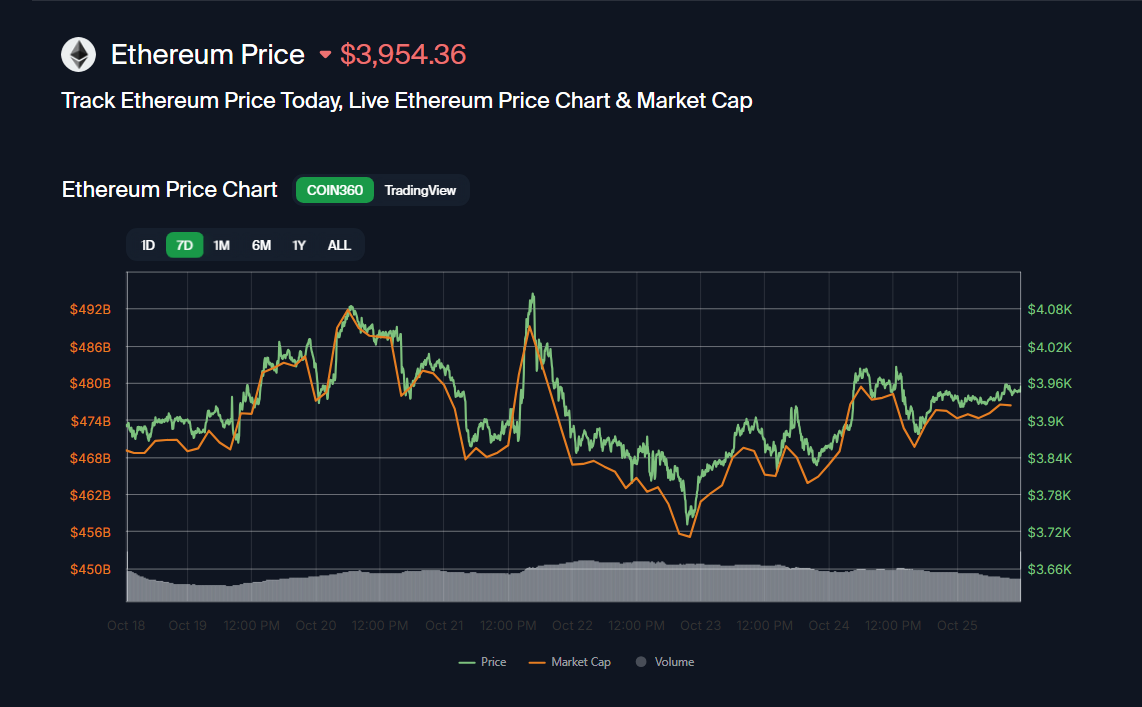1142x707 pixels.
Task: Select the ALL time range
Action: tap(339, 244)
